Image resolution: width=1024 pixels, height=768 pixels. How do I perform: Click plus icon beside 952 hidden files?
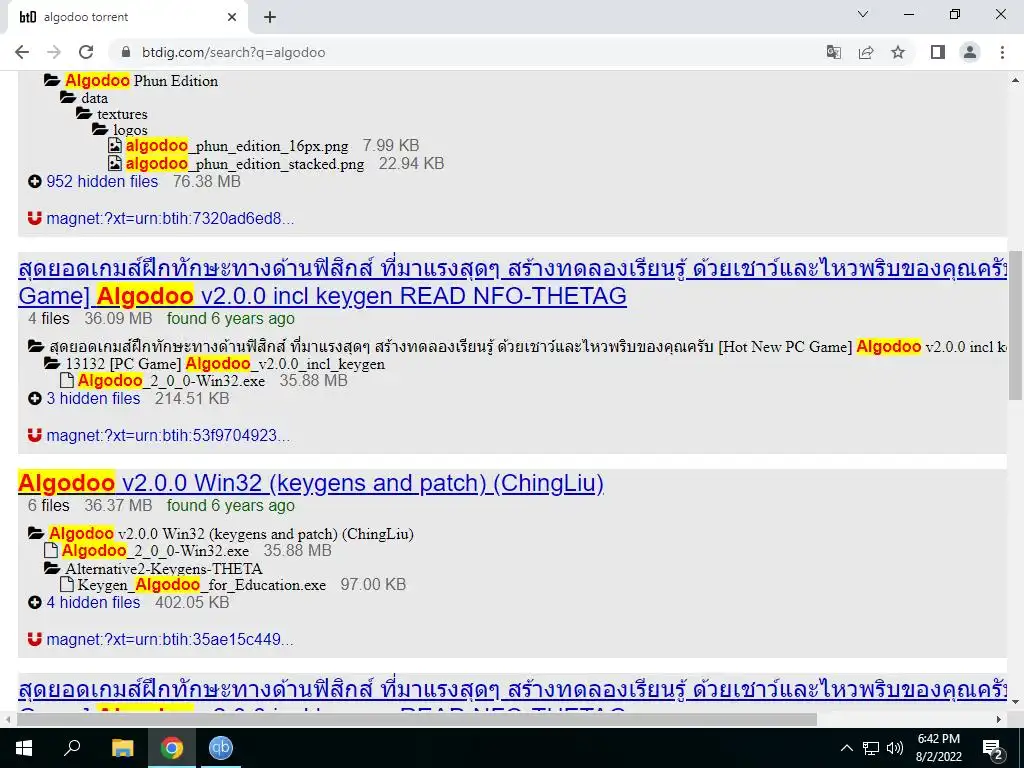click(35, 182)
